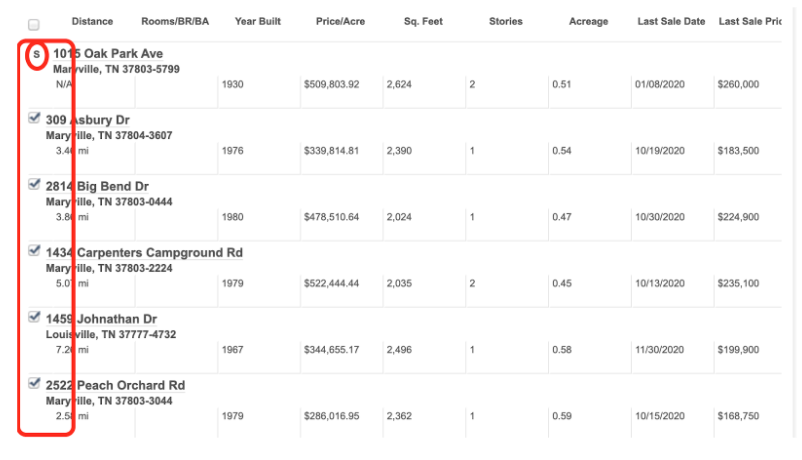Open the 1459 Johnathan Dr property link
The width and height of the screenshot is (802, 460).
101,319
